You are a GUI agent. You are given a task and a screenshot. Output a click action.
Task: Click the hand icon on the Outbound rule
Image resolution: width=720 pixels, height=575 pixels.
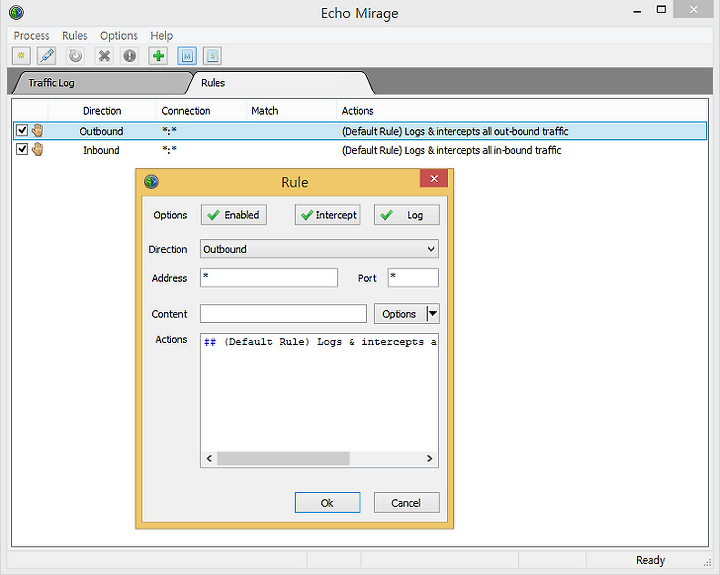pyautogui.click(x=38, y=130)
